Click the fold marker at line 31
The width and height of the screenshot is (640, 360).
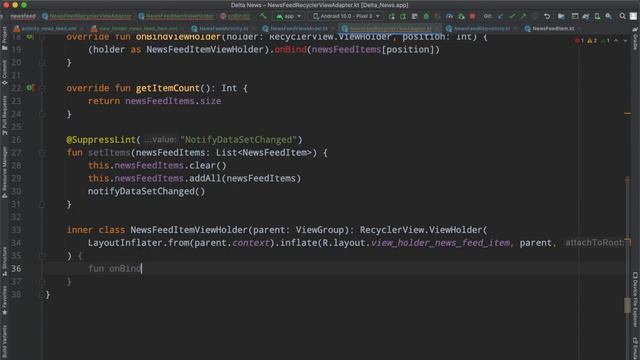pyautogui.click(x=42, y=204)
